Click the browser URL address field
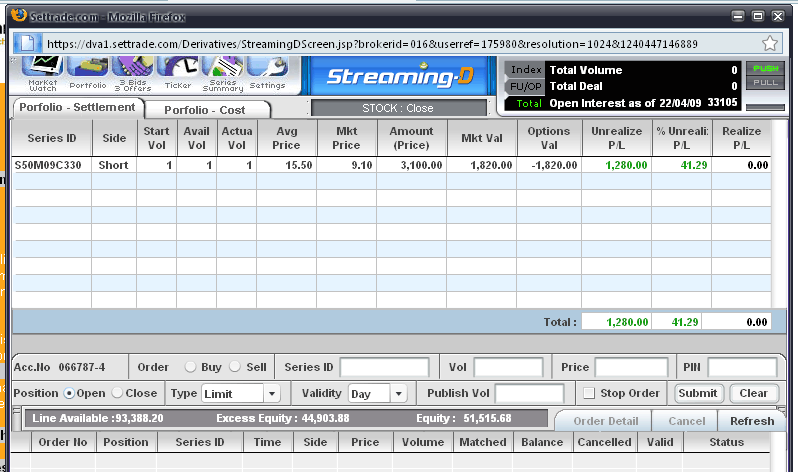This screenshot has height=472, width=798. pos(400,44)
